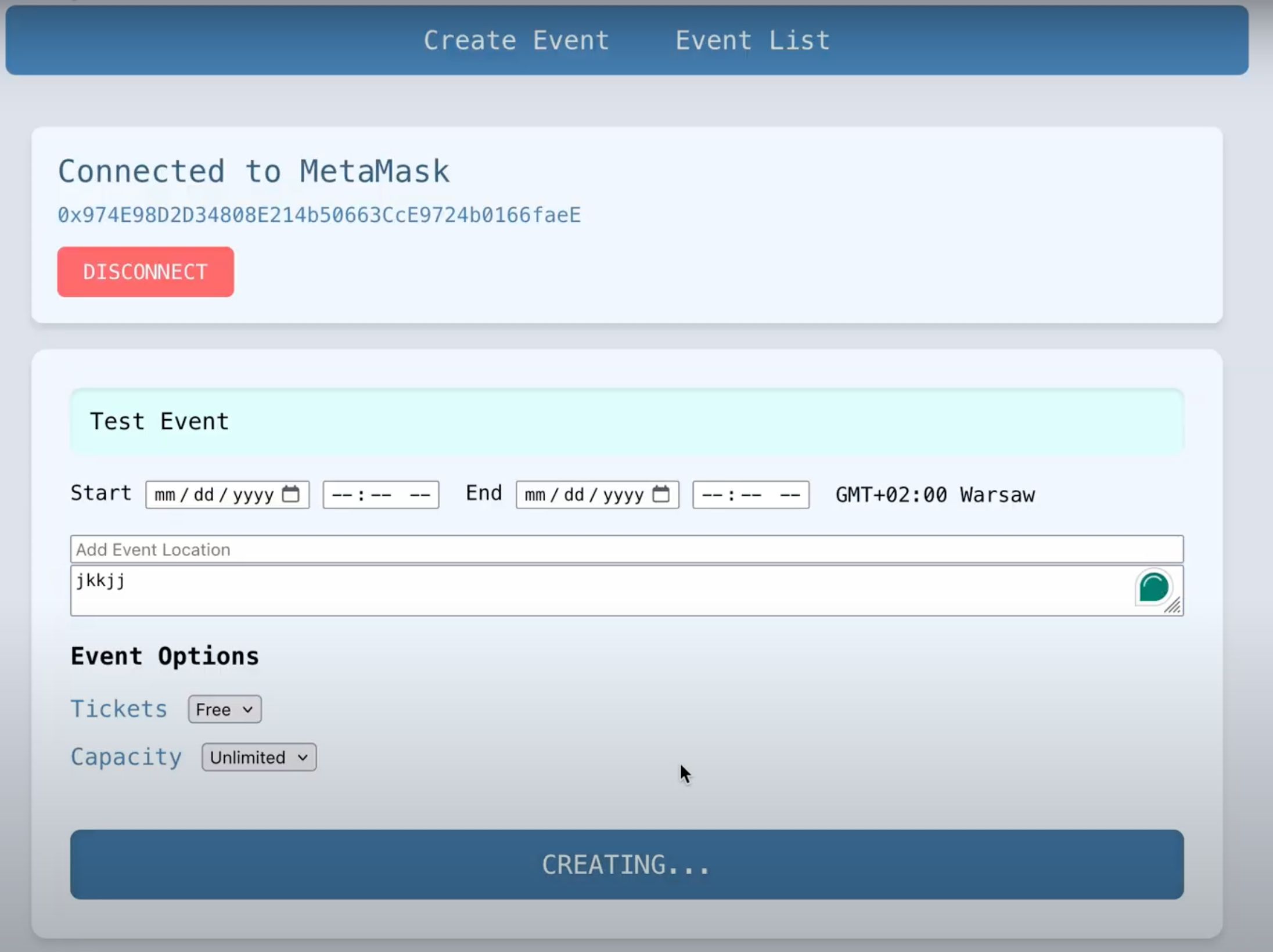Viewport: 1273px width, 952px height.
Task: Open the Create Event nav tab
Action: 516,40
